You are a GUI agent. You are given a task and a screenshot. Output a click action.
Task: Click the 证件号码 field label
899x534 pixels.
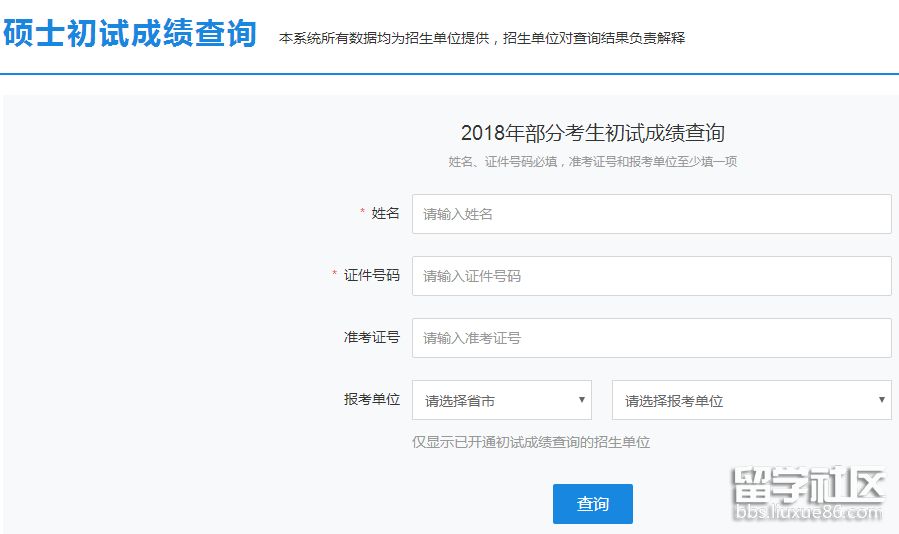click(371, 275)
